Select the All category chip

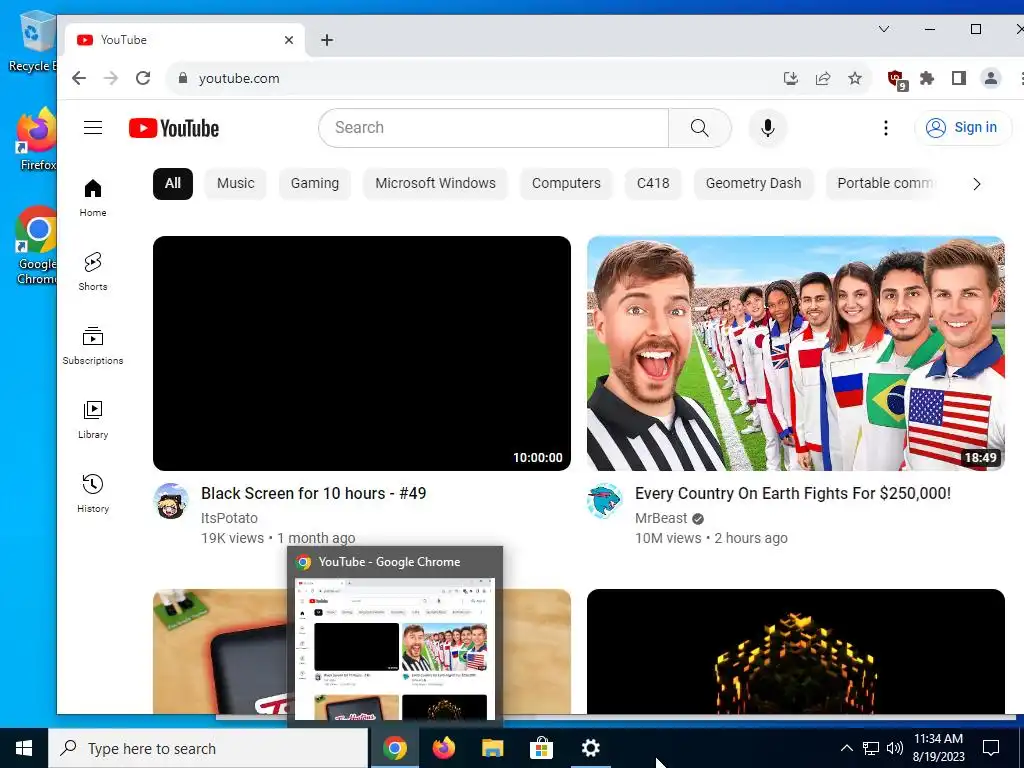point(172,184)
